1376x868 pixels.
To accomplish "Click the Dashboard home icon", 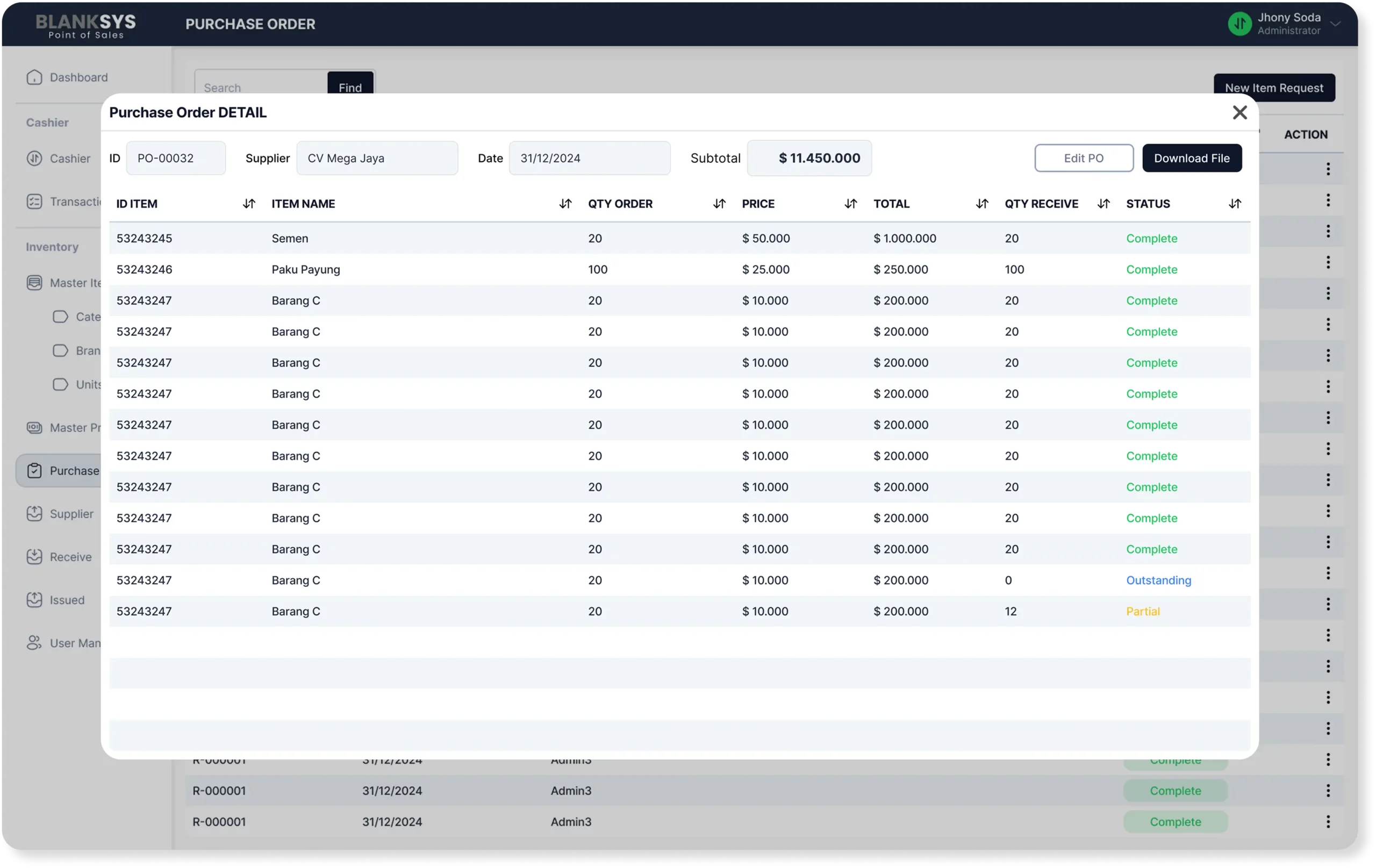I will click(x=34, y=77).
